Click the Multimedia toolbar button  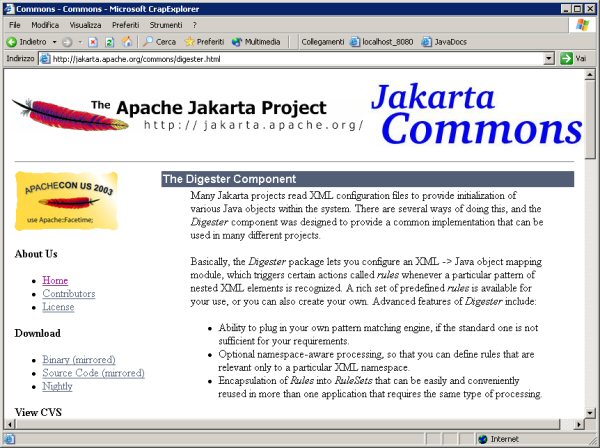coord(256,42)
